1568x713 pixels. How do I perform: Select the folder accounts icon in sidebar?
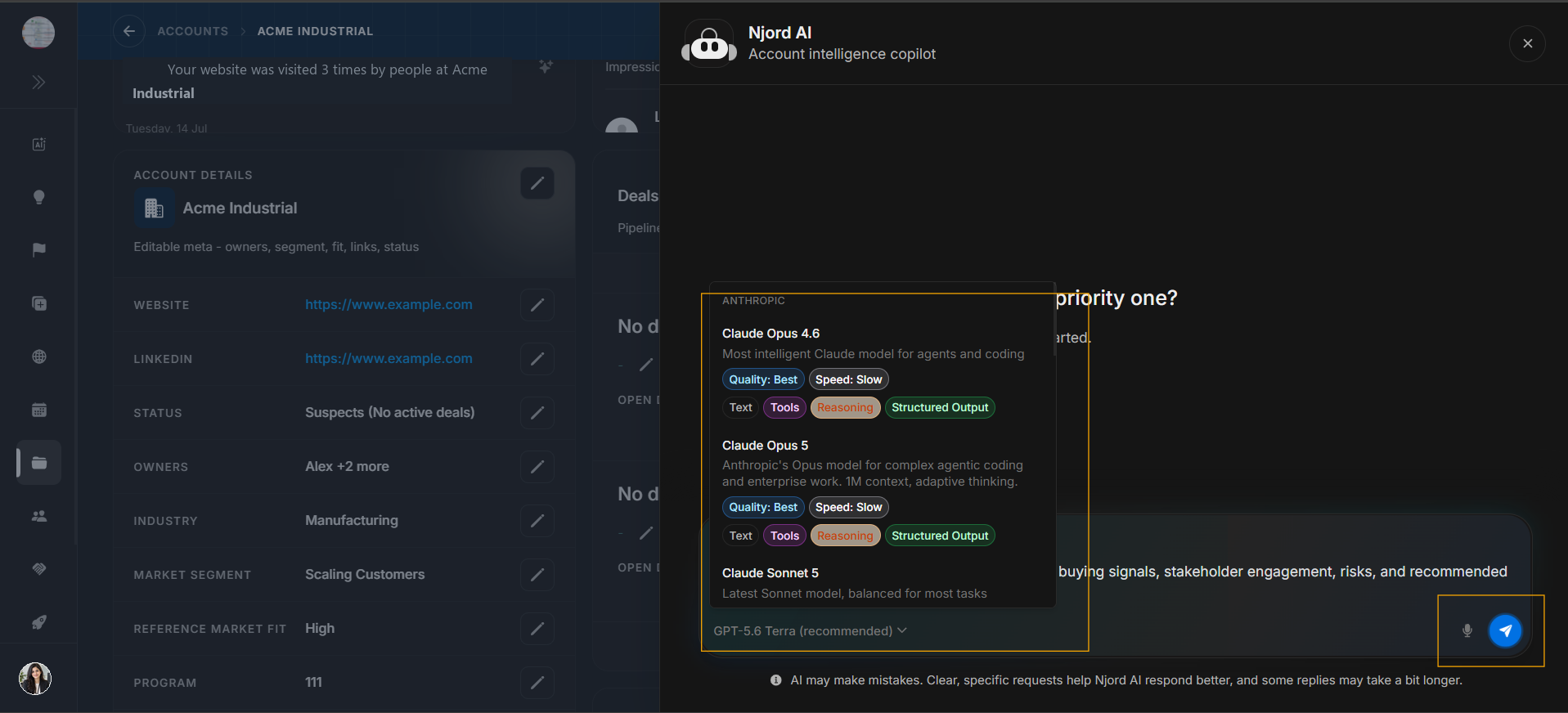tap(38, 463)
